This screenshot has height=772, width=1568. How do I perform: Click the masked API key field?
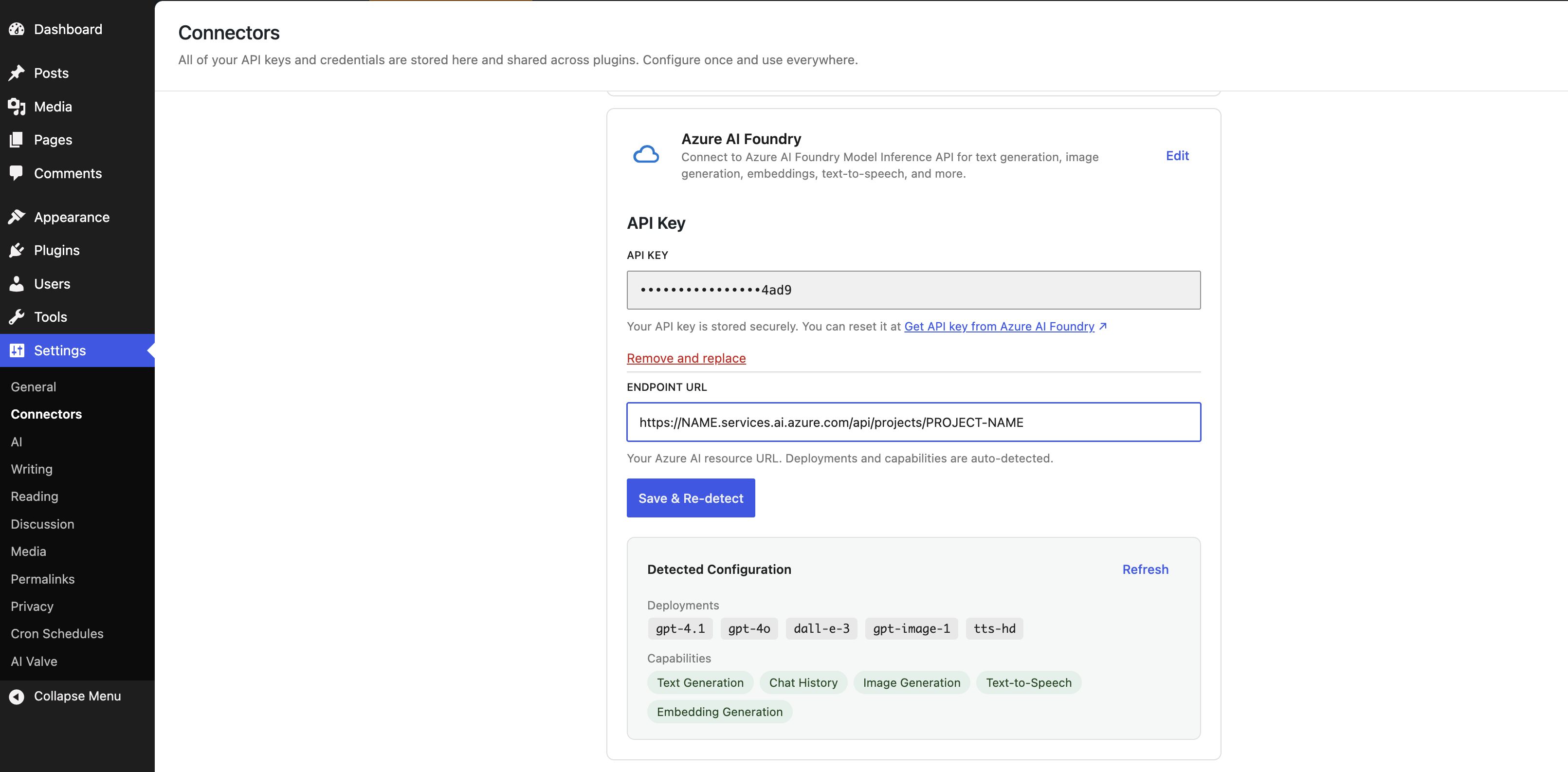coord(913,290)
